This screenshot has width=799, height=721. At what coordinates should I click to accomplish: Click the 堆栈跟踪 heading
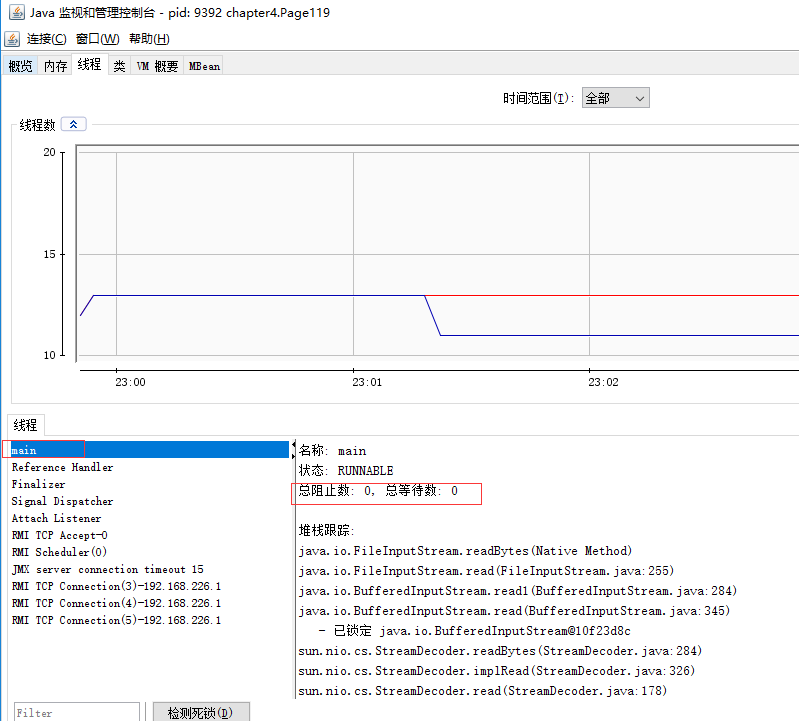pyautogui.click(x=326, y=530)
